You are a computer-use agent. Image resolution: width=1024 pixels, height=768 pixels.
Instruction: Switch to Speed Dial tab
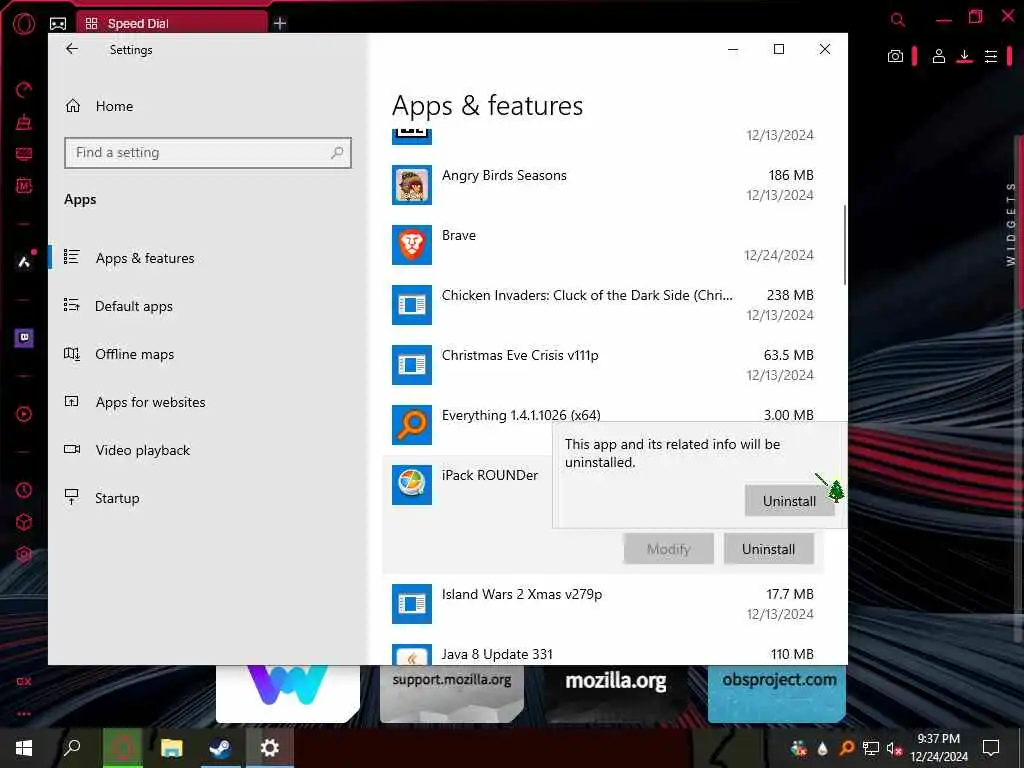click(172, 24)
